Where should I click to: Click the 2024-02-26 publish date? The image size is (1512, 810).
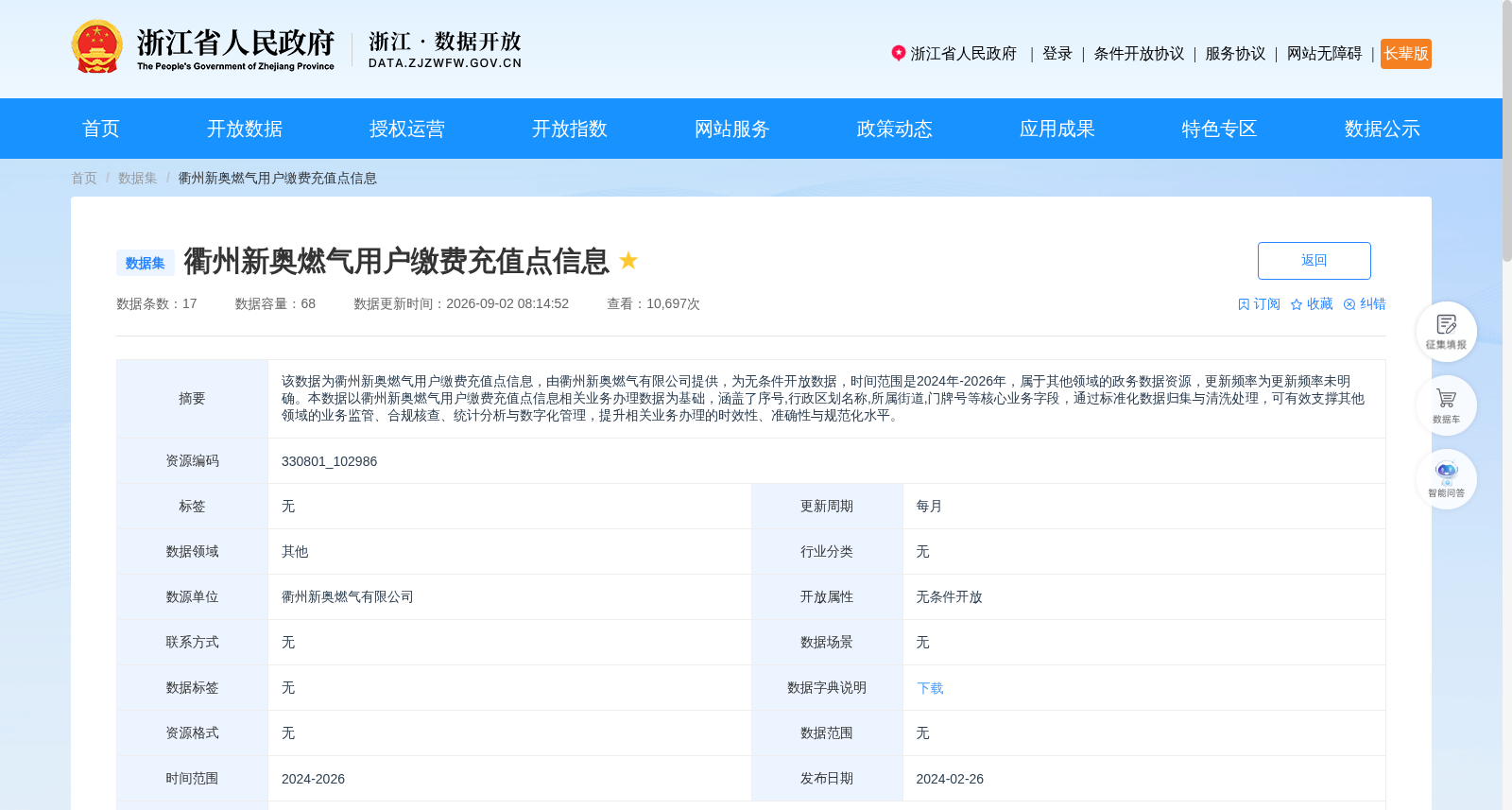point(950,779)
